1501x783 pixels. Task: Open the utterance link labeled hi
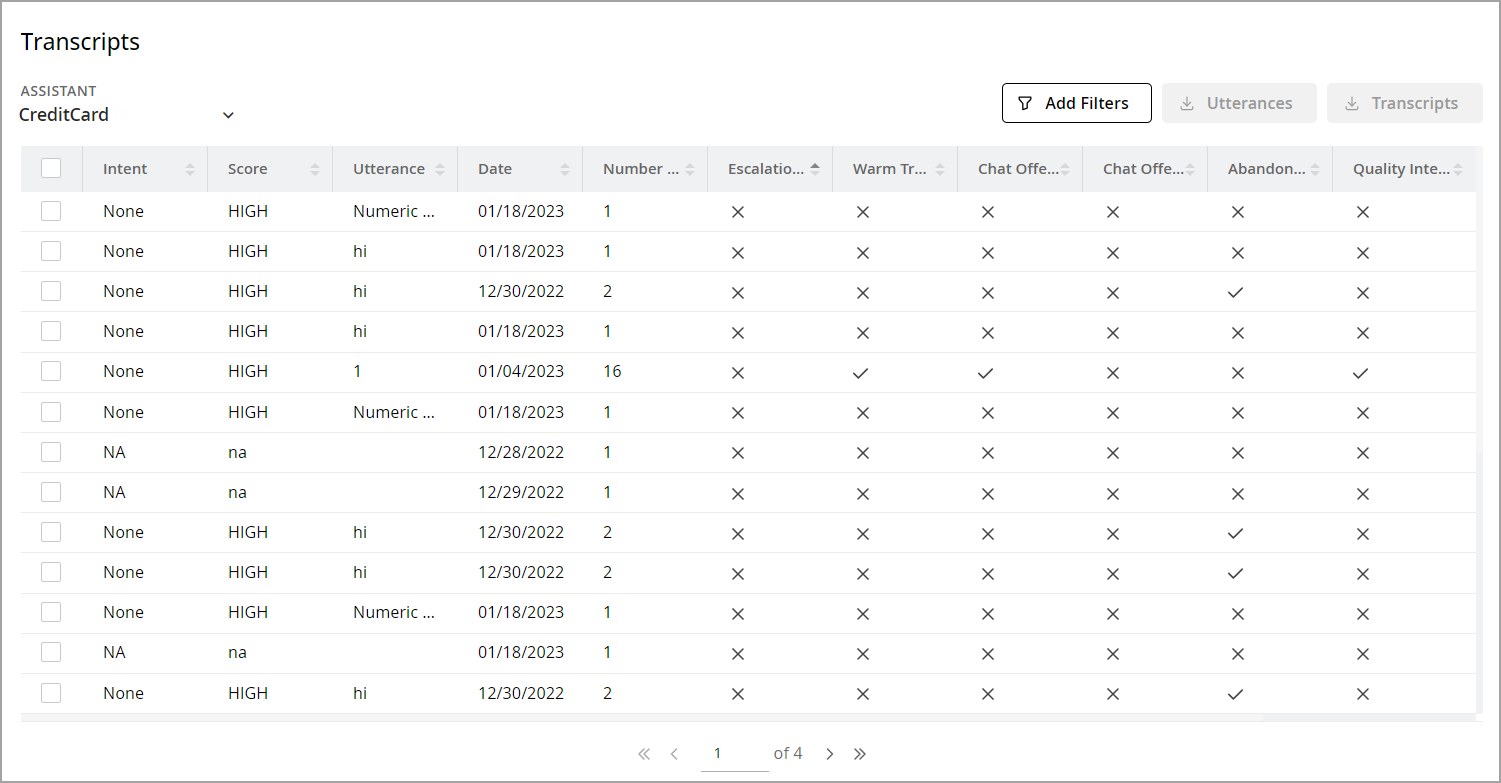click(360, 251)
